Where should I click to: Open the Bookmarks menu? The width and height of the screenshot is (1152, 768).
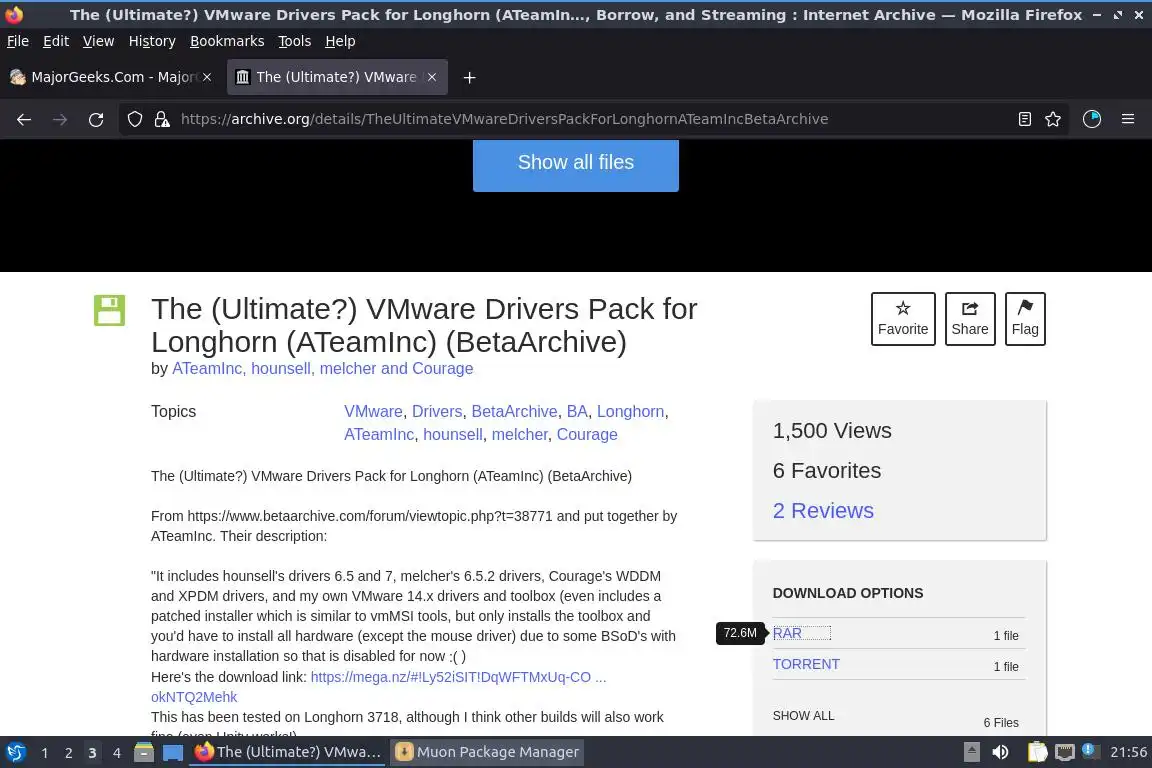point(227,41)
